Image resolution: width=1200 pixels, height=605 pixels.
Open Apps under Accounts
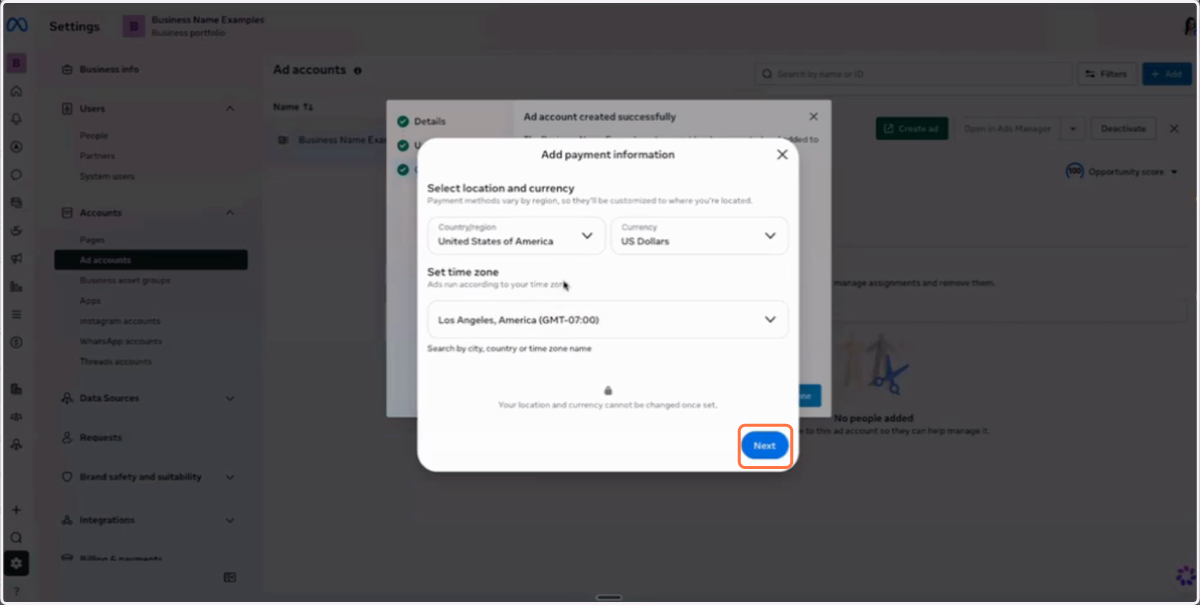[90, 301]
